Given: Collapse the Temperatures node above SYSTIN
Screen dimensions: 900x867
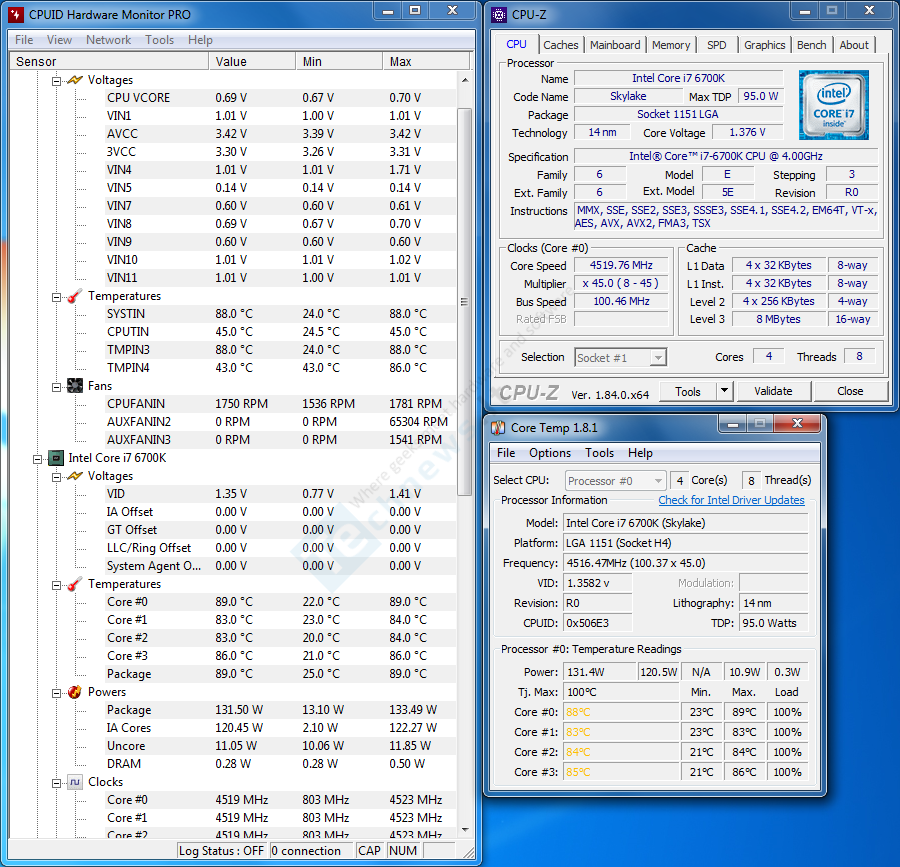Looking at the screenshot, I should (56, 297).
